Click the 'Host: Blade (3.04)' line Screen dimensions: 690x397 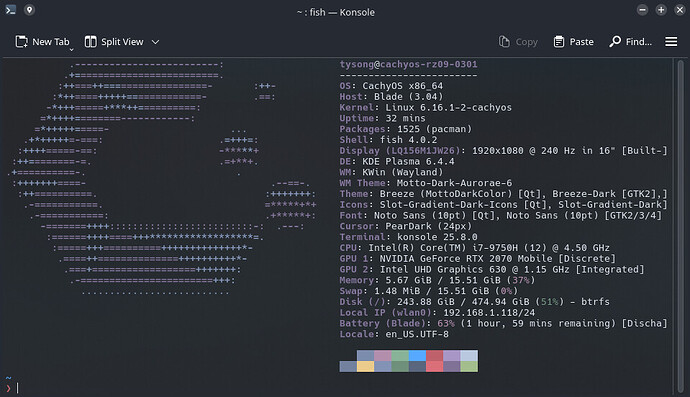391,97
